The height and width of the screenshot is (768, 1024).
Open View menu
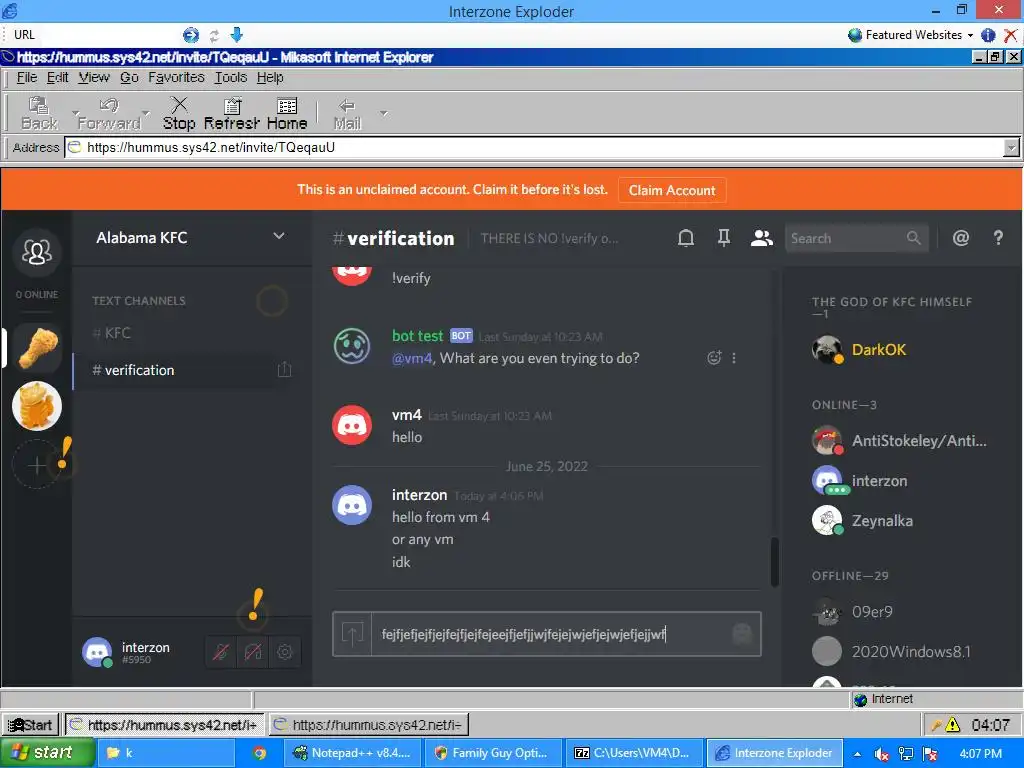point(94,78)
